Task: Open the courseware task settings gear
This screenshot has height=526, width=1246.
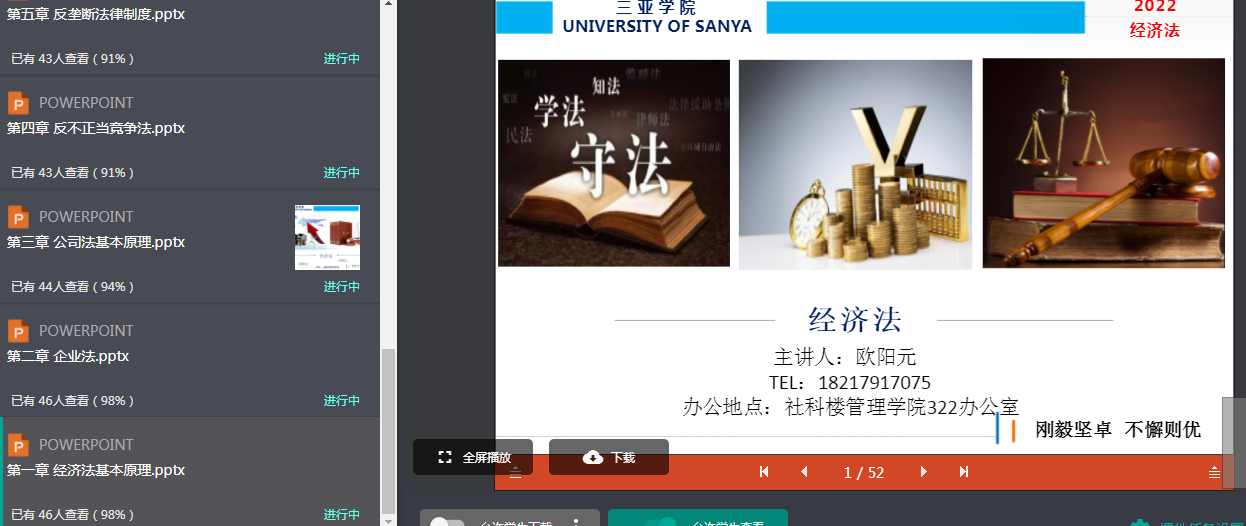Action: pyautogui.click(x=1139, y=523)
